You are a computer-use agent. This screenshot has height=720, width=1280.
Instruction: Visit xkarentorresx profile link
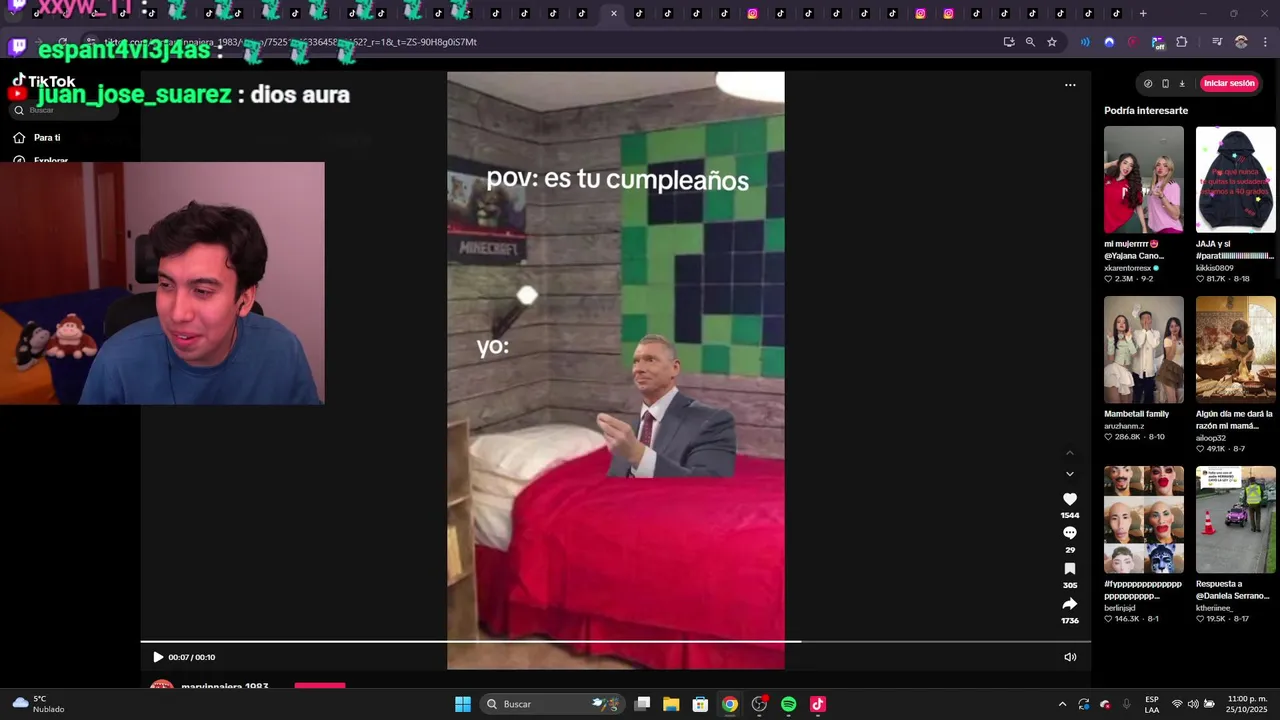(1128, 268)
